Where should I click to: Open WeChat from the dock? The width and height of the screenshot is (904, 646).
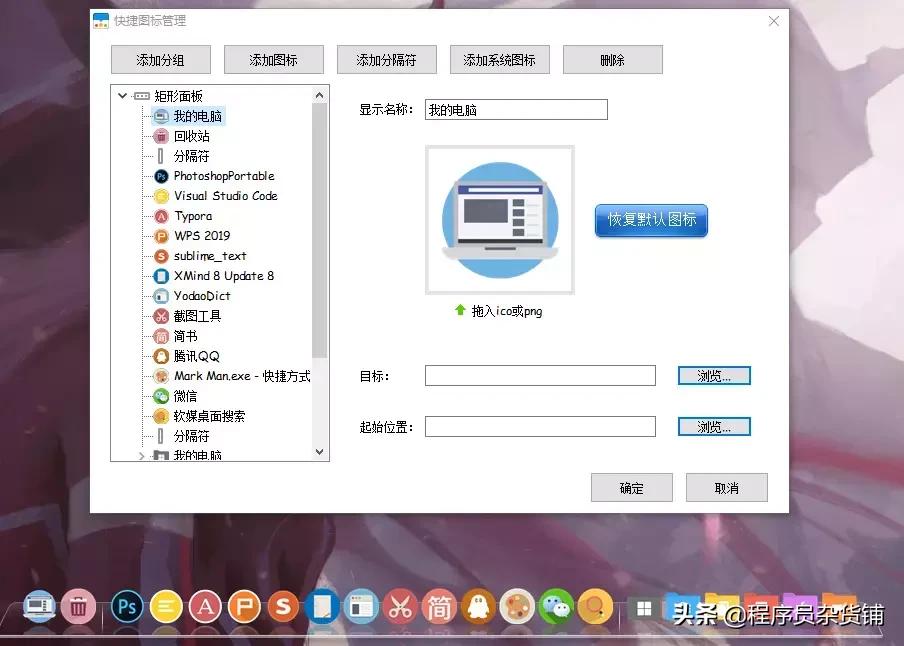coord(557,606)
